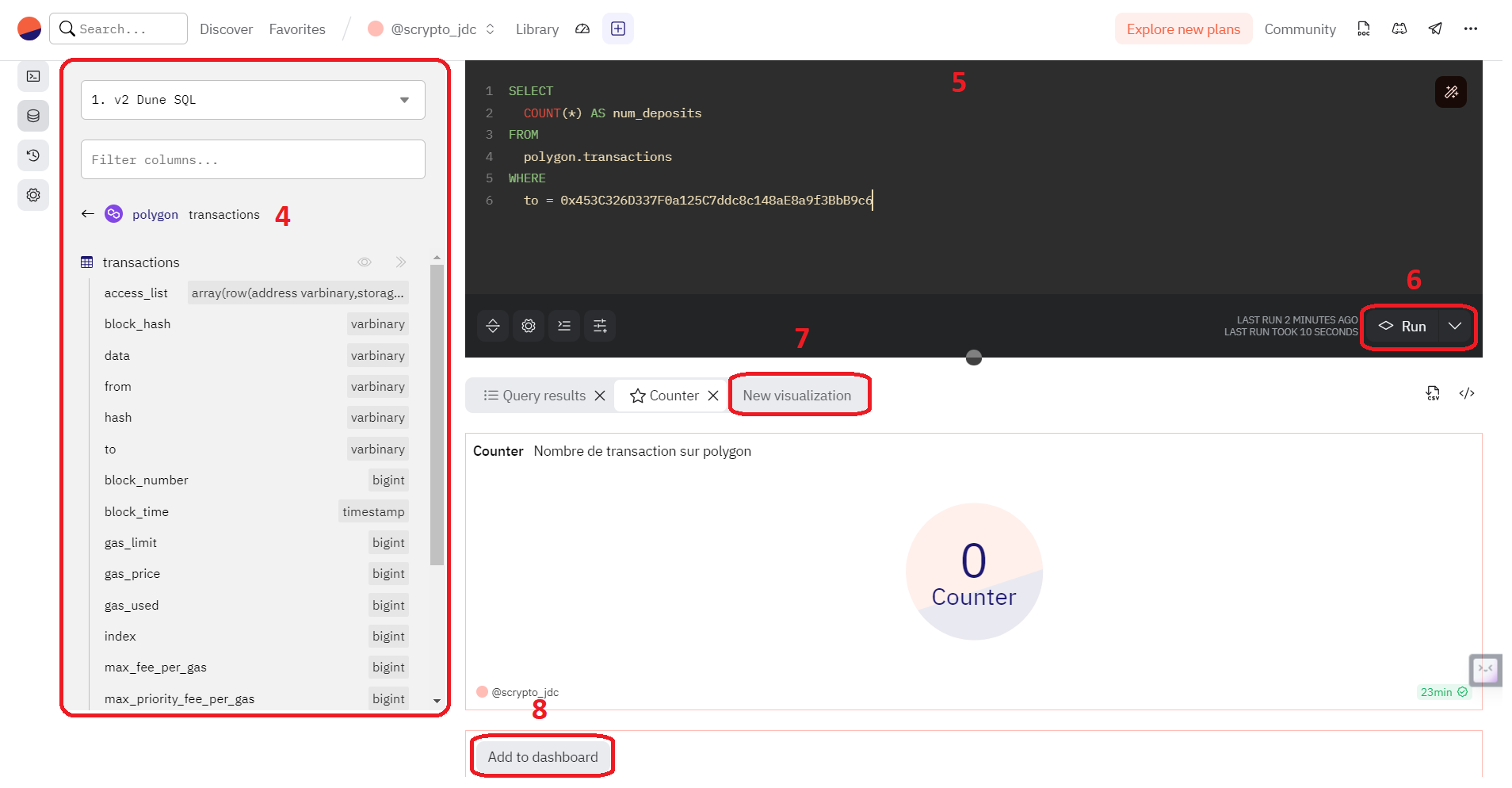Select the data explorer database icon
1512x788 pixels.
(33, 116)
